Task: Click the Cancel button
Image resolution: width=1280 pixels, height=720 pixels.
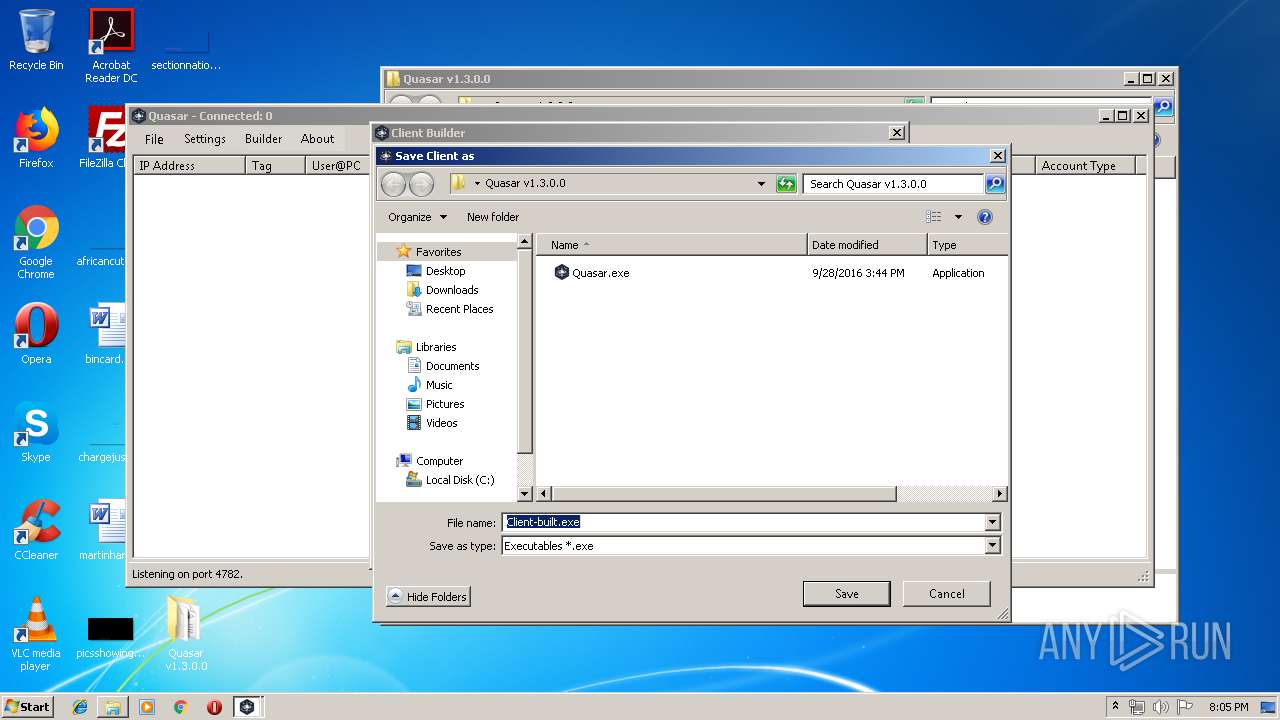Action: pyautogui.click(x=947, y=594)
